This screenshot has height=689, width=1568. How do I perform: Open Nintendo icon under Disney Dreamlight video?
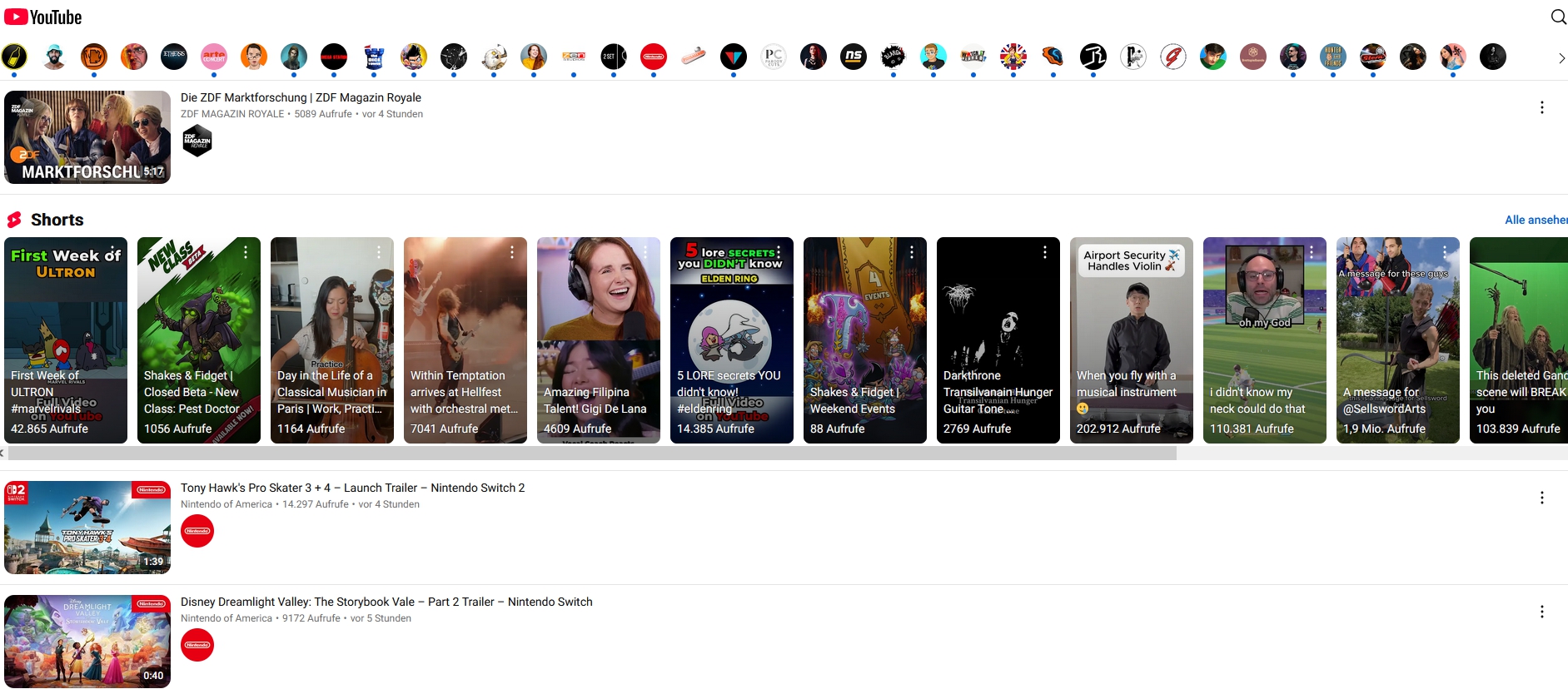click(197, 645)
